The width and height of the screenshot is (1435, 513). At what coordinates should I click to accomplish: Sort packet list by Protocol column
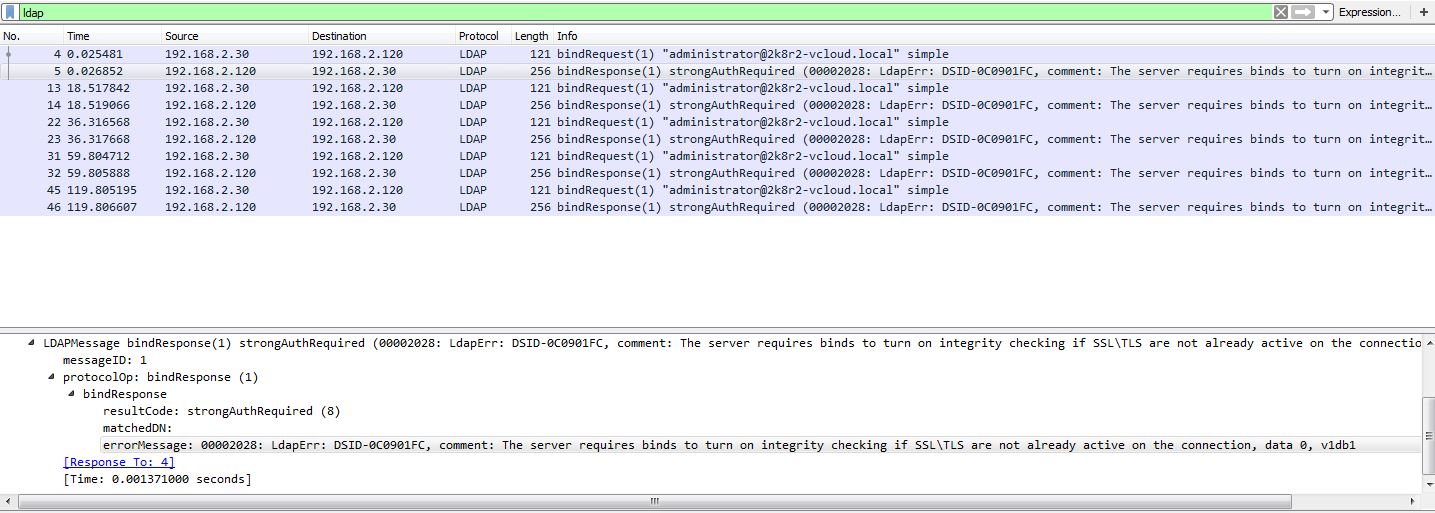point(478,36)
